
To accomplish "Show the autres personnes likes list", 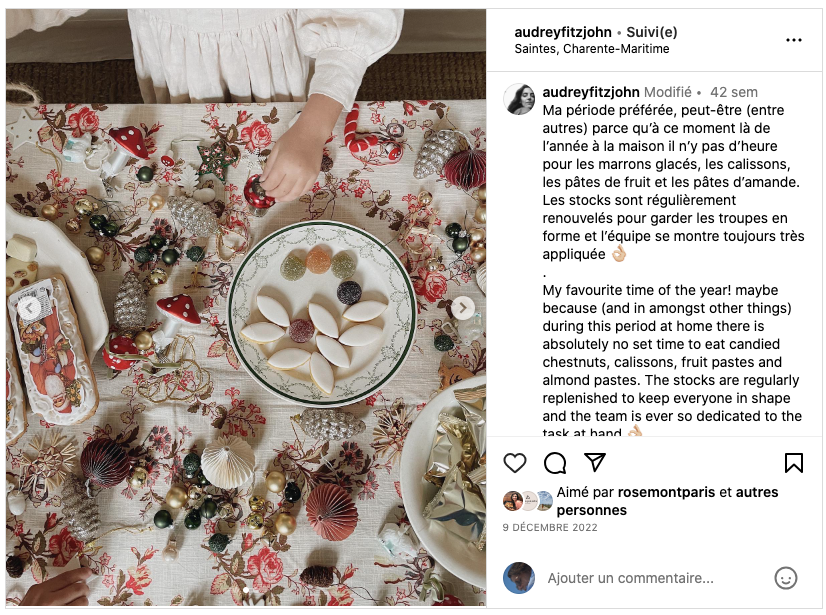I will pos(667,501).
